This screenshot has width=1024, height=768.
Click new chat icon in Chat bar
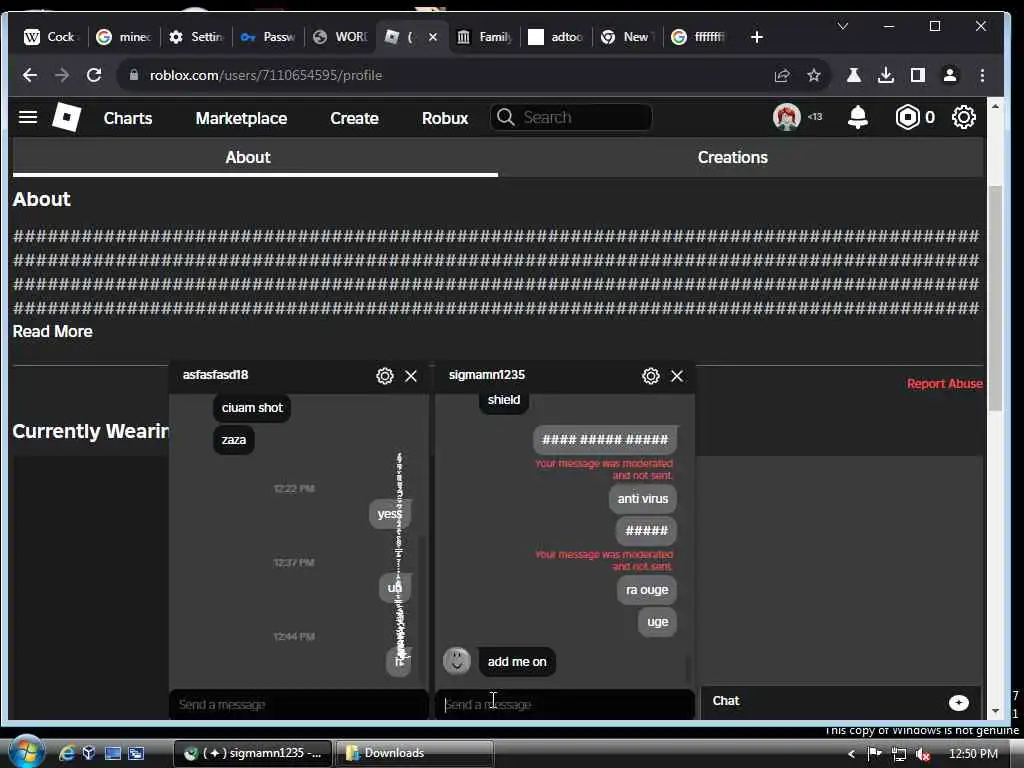pos(958,703)
